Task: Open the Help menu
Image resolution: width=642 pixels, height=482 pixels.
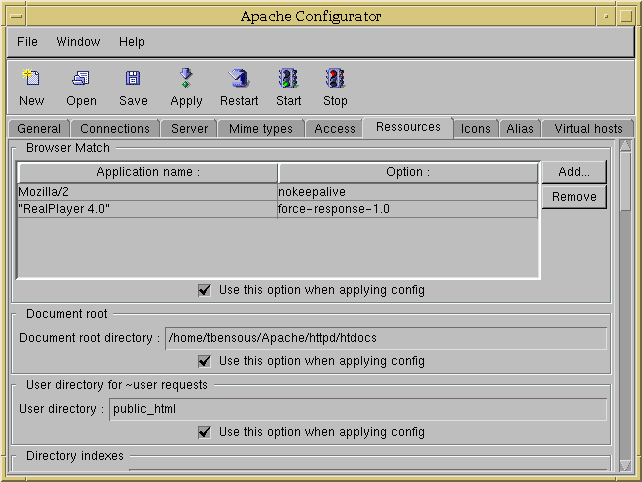Action: point(131,42)
